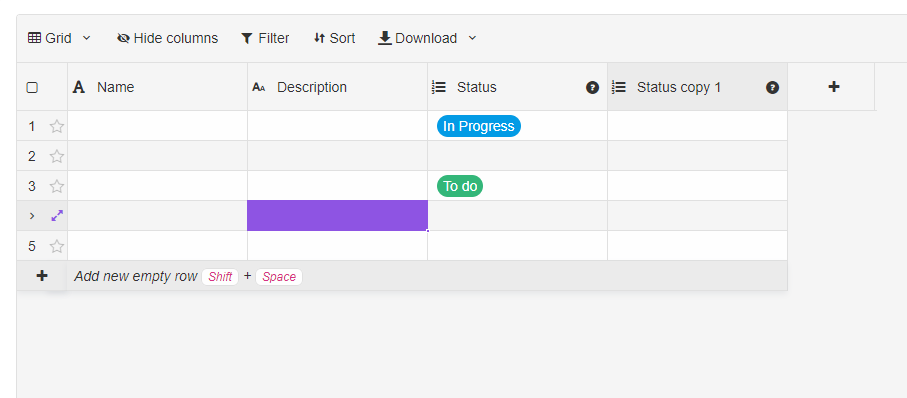Click the Status copy 1 help icon
This screenshot has width=907, height=398.
[x=772, y=87]
